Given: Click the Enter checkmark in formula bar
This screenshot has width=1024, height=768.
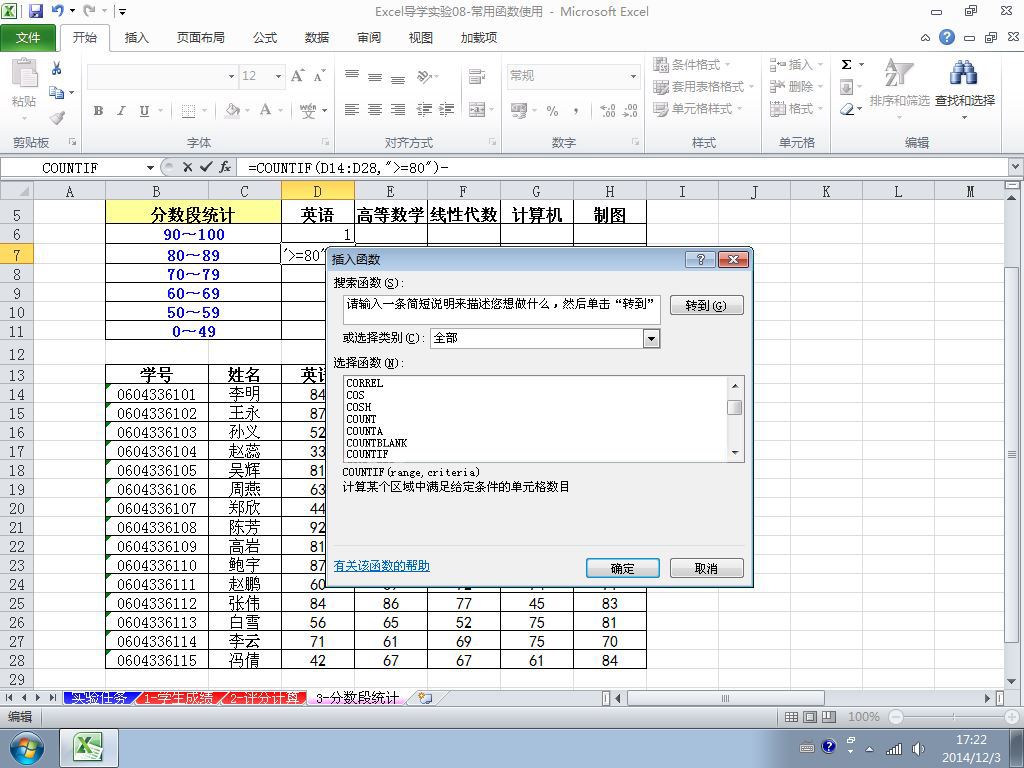Looking at the screenshot, I should (x=206, y=168).
